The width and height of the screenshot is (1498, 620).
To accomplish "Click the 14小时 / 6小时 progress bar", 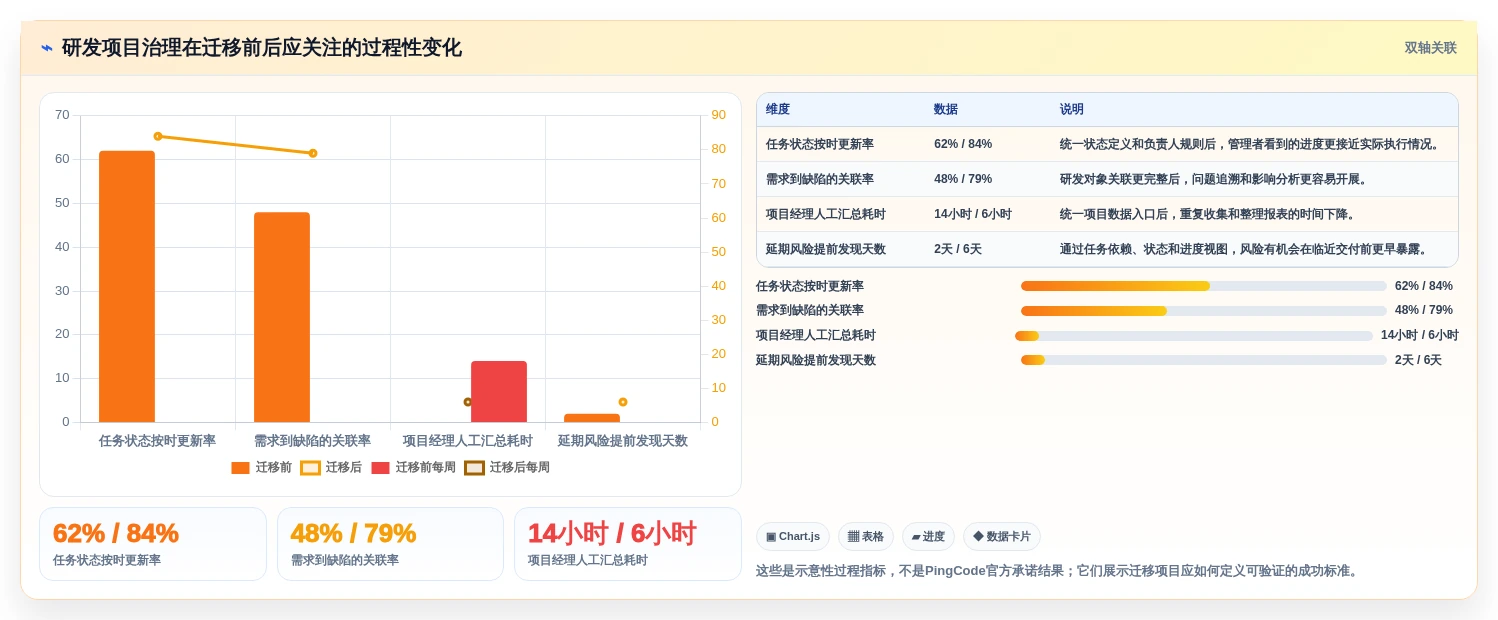I will 1194,336.
